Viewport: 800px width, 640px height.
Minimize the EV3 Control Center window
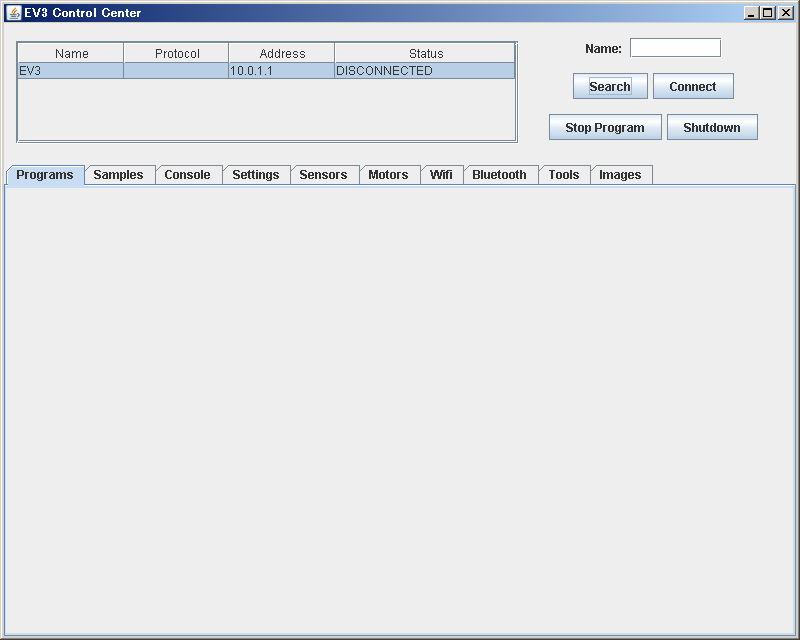pyautogui.click(x=751, y=13)
